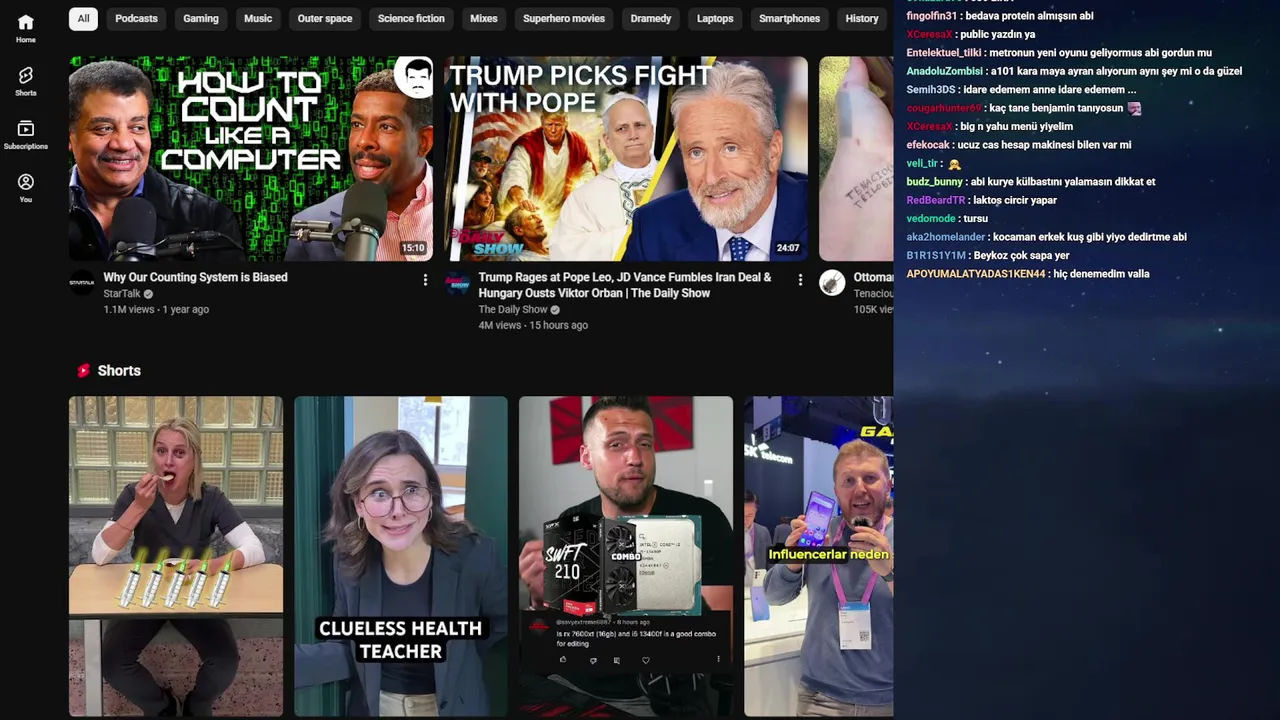Click chat username AnadoluZombisi
Image resolution: width=1280 pixels, height=720 pixels.
point(944,71)
